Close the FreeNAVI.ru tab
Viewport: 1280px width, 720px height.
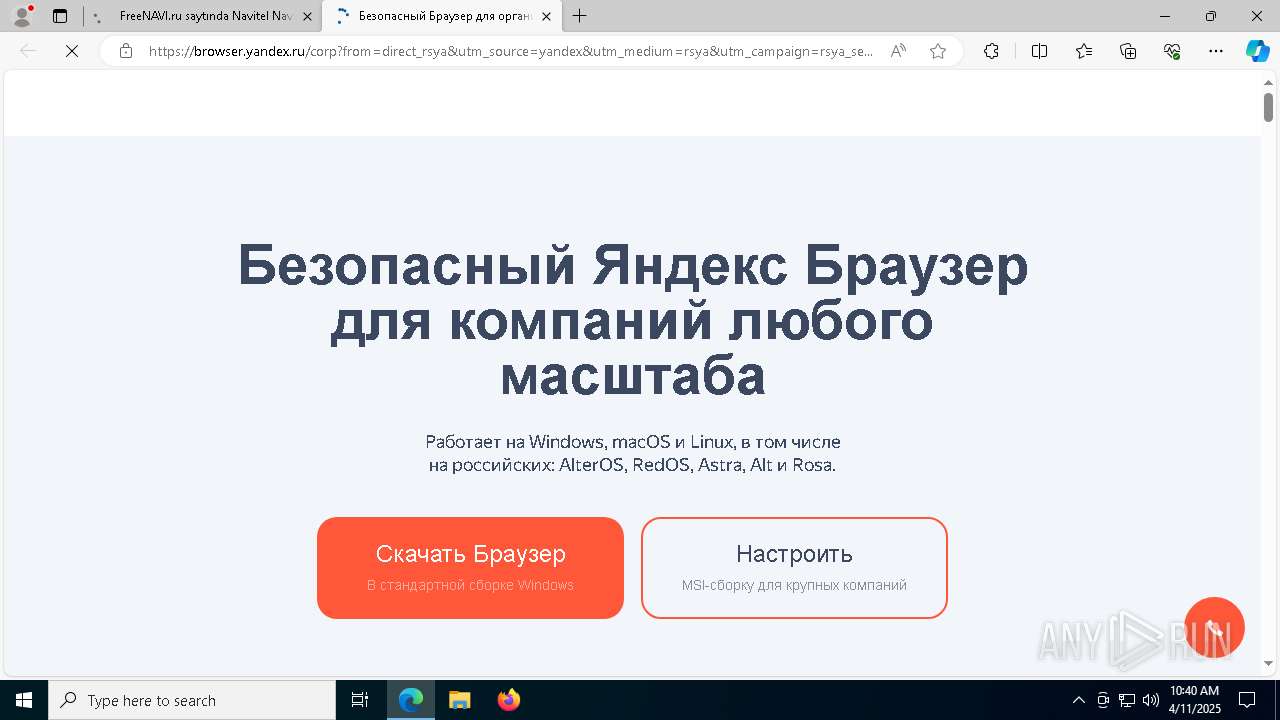click(x=307, y=16)
